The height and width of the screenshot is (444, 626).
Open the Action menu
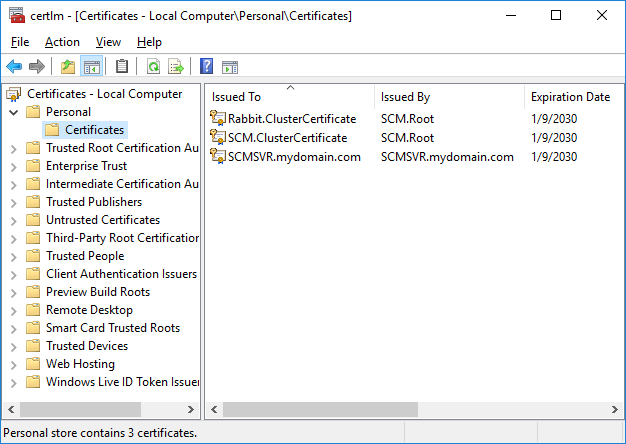(62, 42)
